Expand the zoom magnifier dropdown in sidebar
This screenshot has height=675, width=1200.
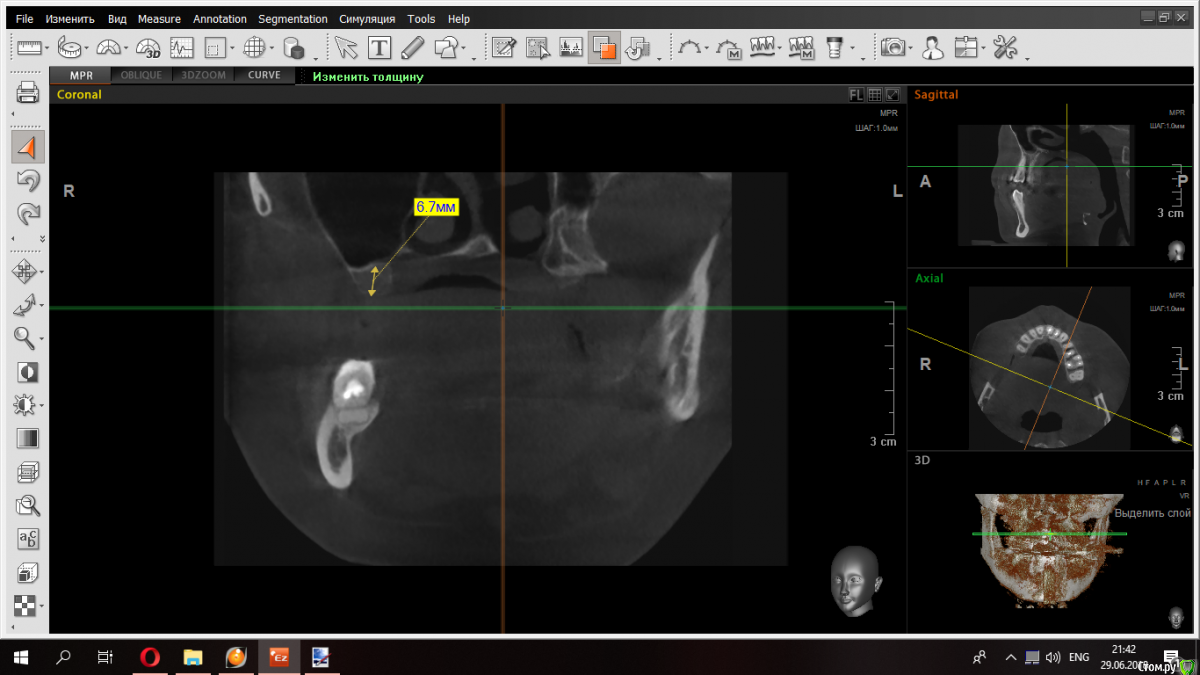click(42, 339)
